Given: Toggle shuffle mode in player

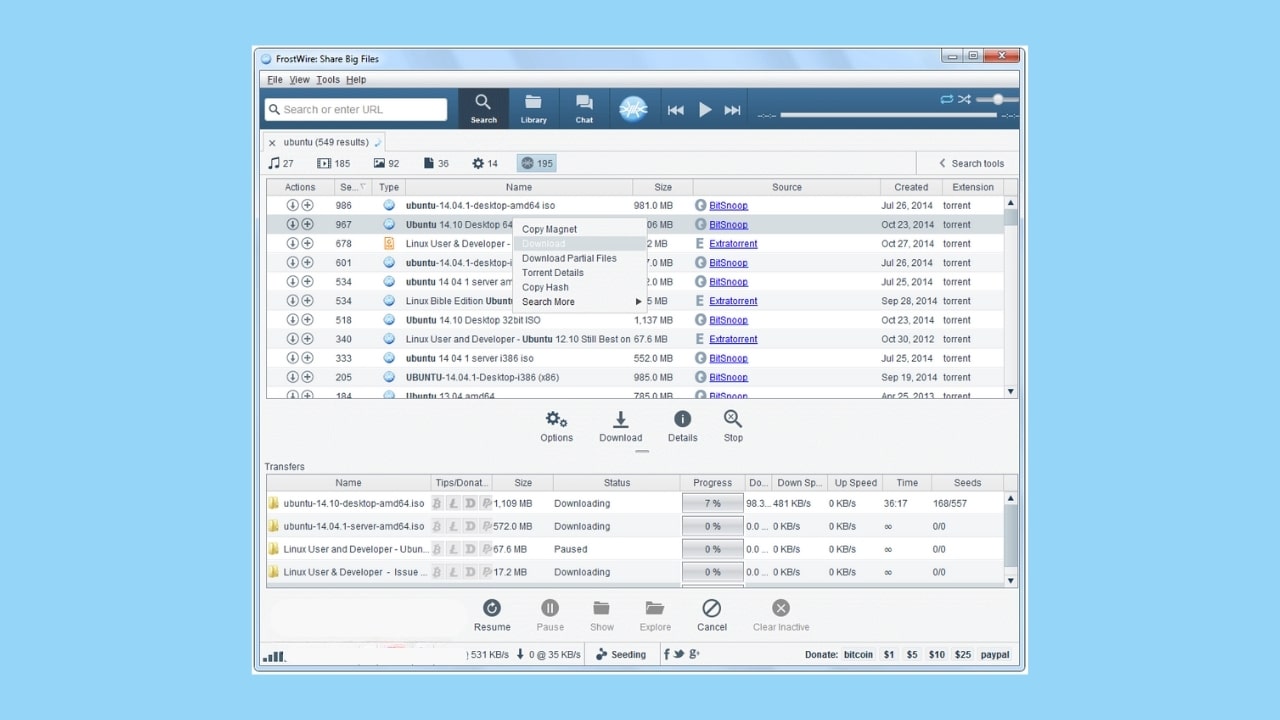Looking at the screenshot, I should tap(964, 99).
